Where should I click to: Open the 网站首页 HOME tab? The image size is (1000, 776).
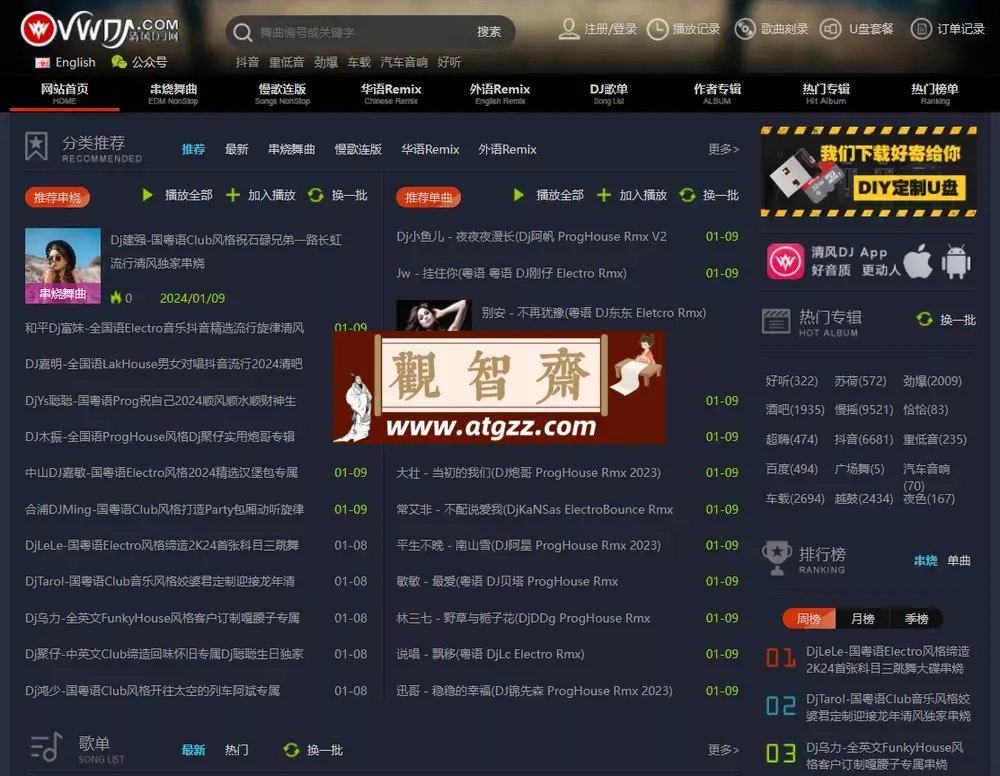pos(64,94)
